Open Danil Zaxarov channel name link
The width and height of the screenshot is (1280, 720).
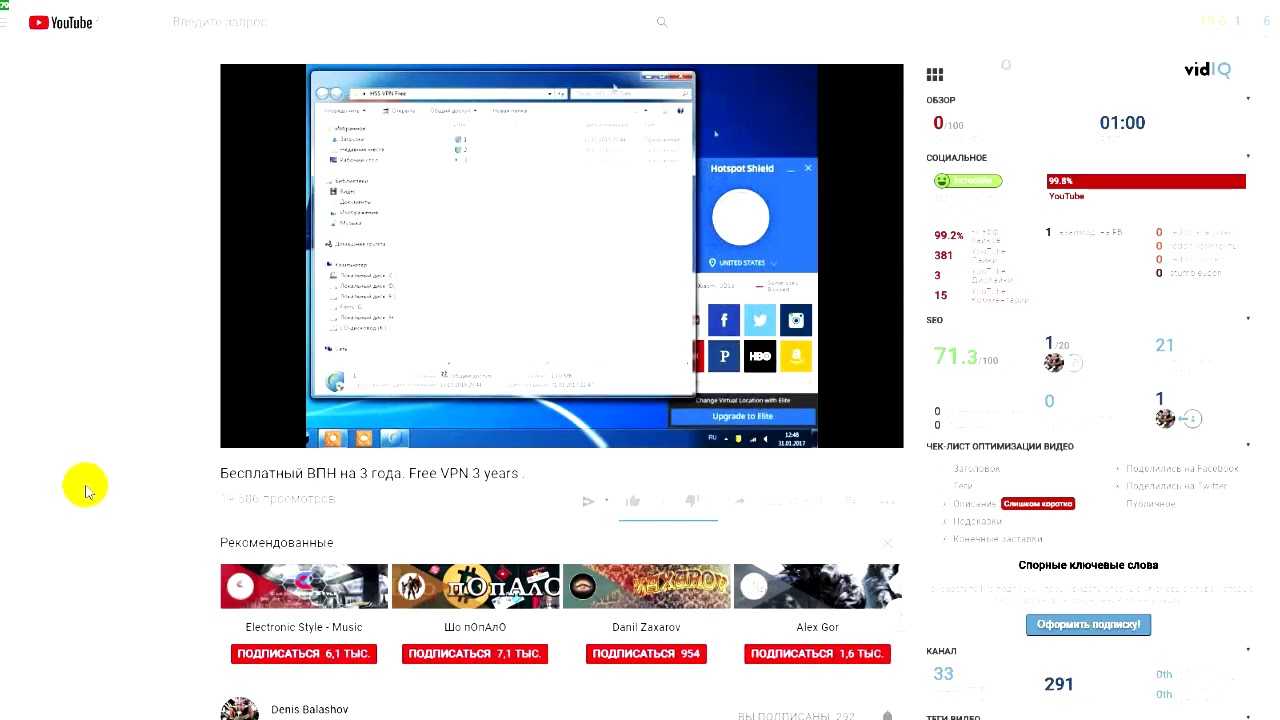(x=646, y=627)
